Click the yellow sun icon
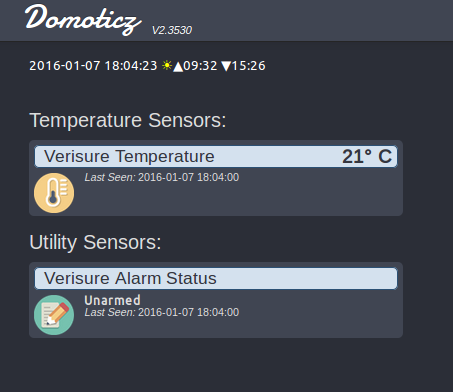 167,65
